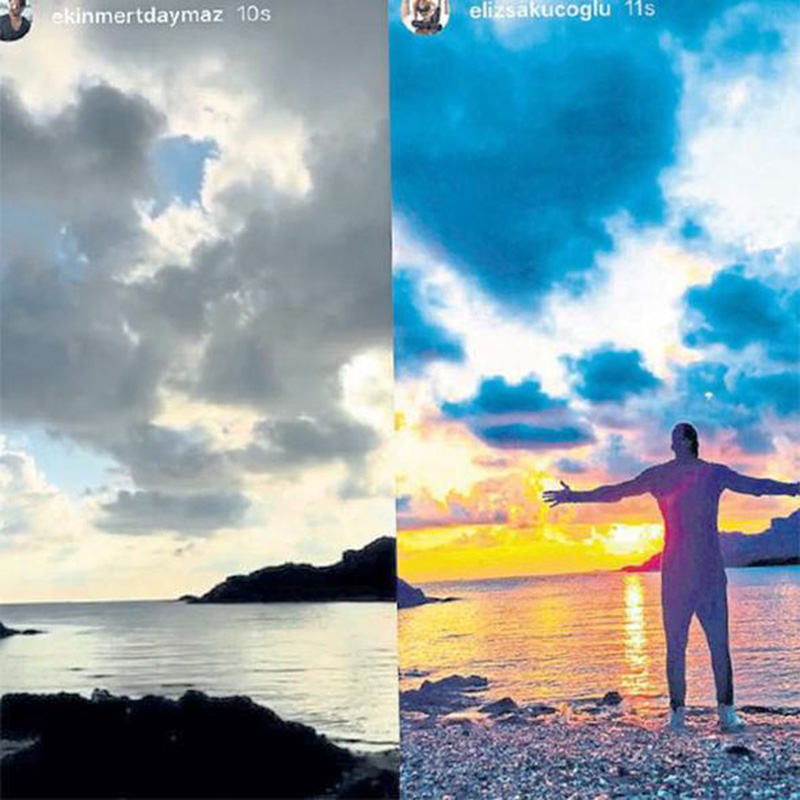
Task: Tap the pebble beach in right story
Action: coord(597,755)
